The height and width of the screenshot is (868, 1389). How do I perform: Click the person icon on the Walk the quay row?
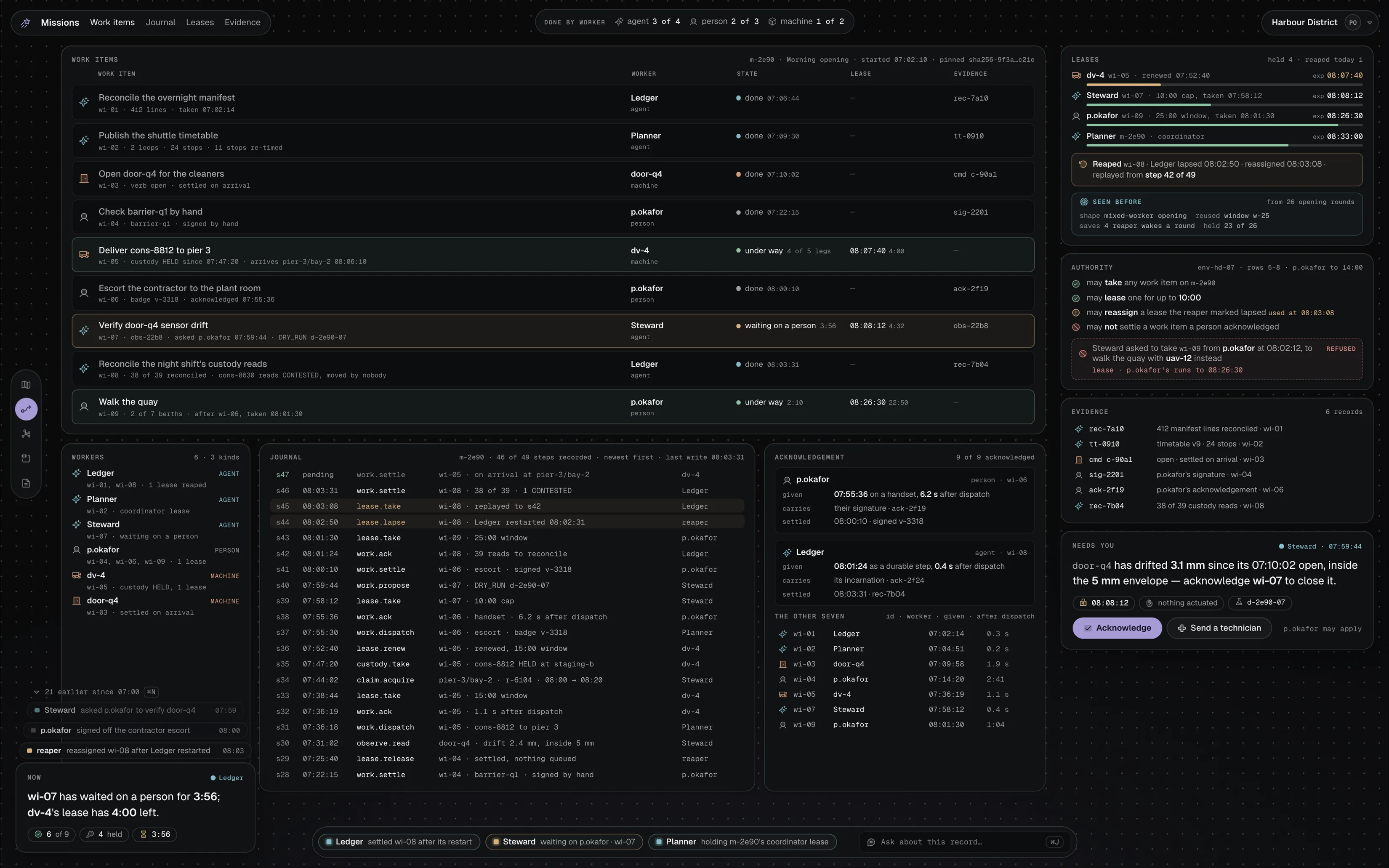point(84,407)
